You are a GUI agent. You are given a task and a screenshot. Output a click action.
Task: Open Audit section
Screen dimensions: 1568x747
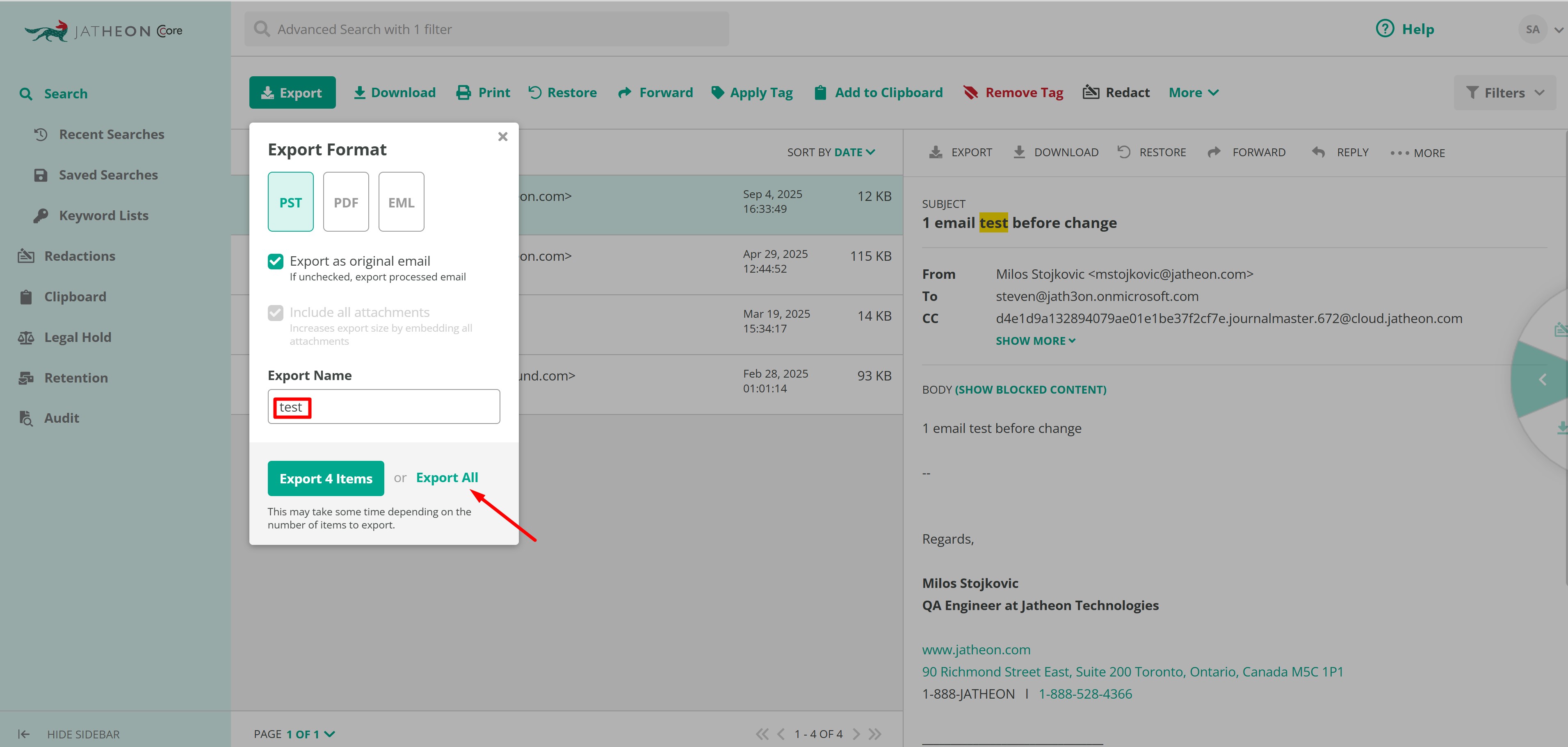coord(49,418)
